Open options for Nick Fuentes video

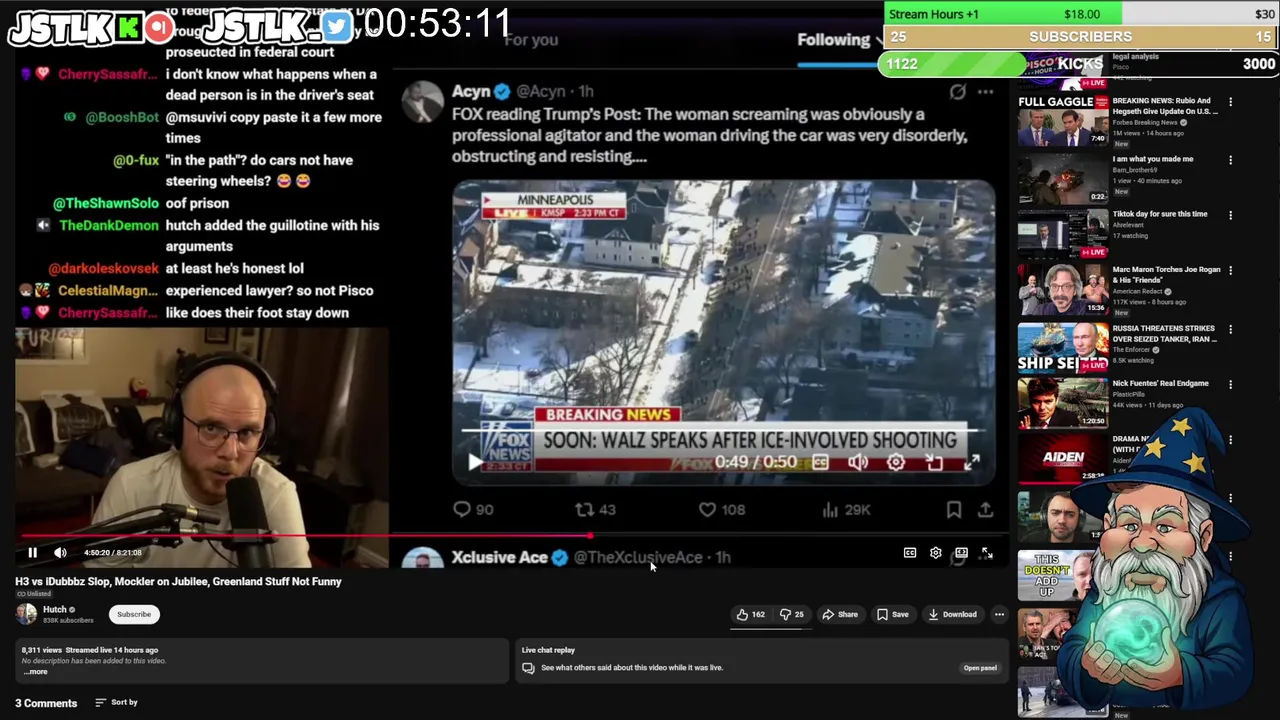1230,384
